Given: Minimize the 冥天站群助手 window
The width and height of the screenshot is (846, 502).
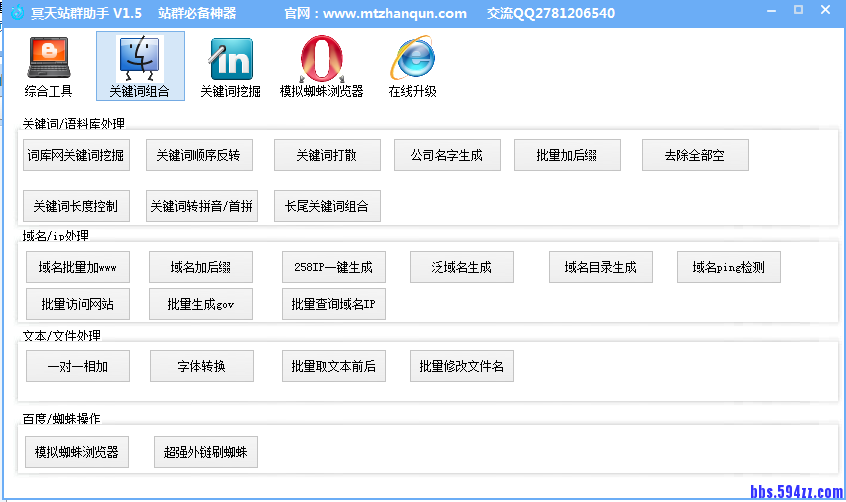Looking at the screenshot, I should 772,11.
